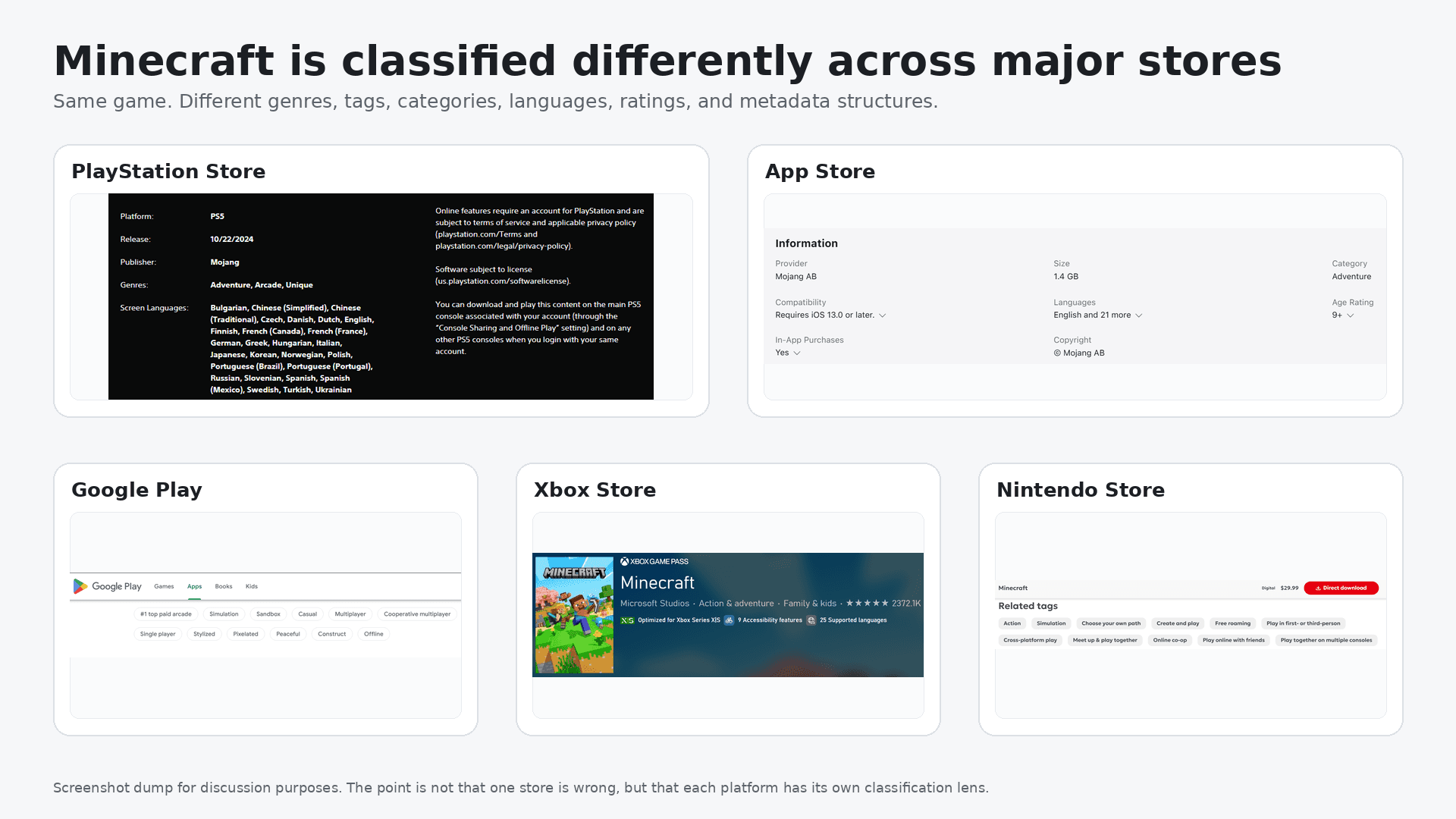
Task: Click the 'Cross-platform play' tag
Action: 1030,640
